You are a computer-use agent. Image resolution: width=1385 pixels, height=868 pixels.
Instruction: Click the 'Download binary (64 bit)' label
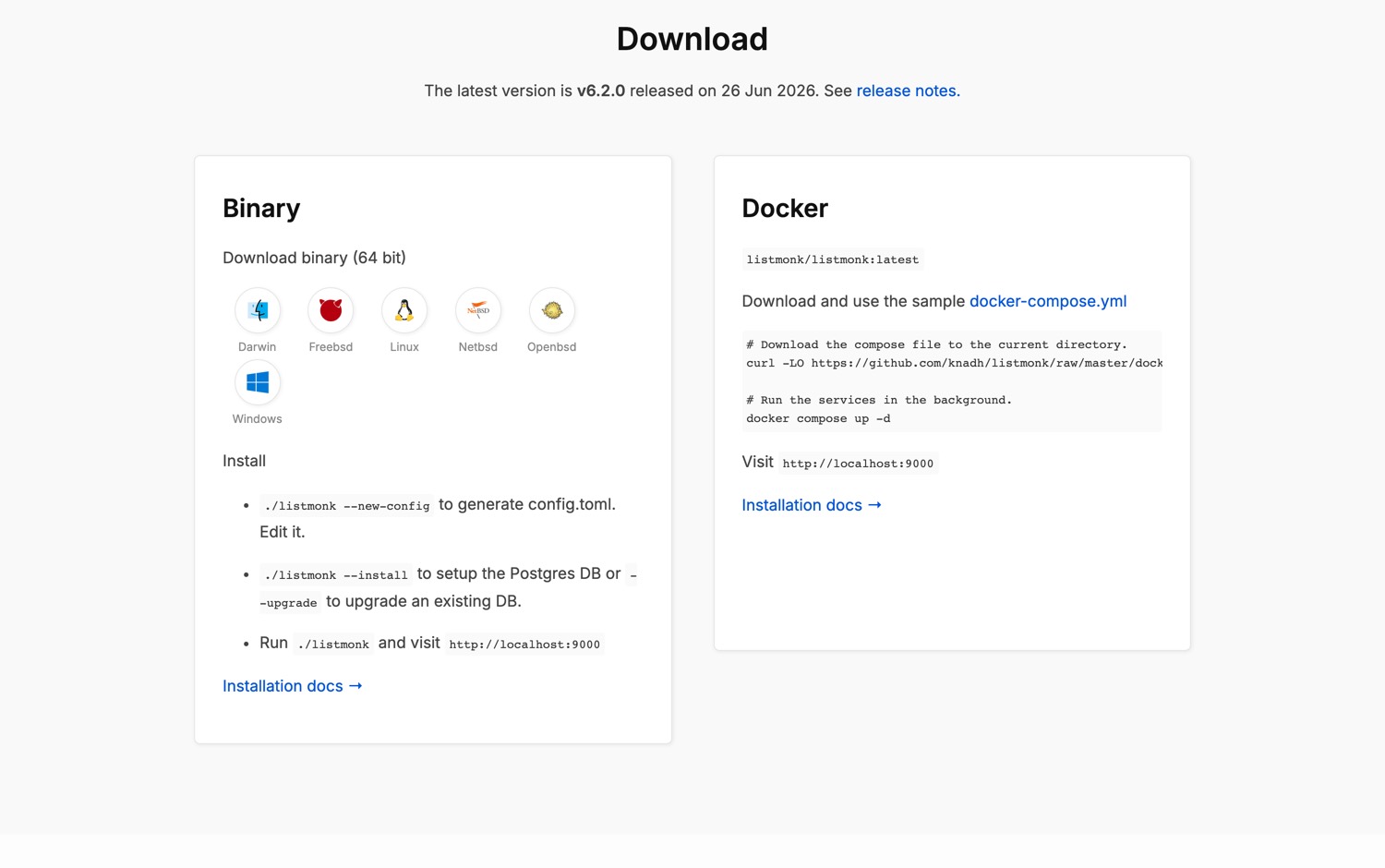click(x=314, y=258)
